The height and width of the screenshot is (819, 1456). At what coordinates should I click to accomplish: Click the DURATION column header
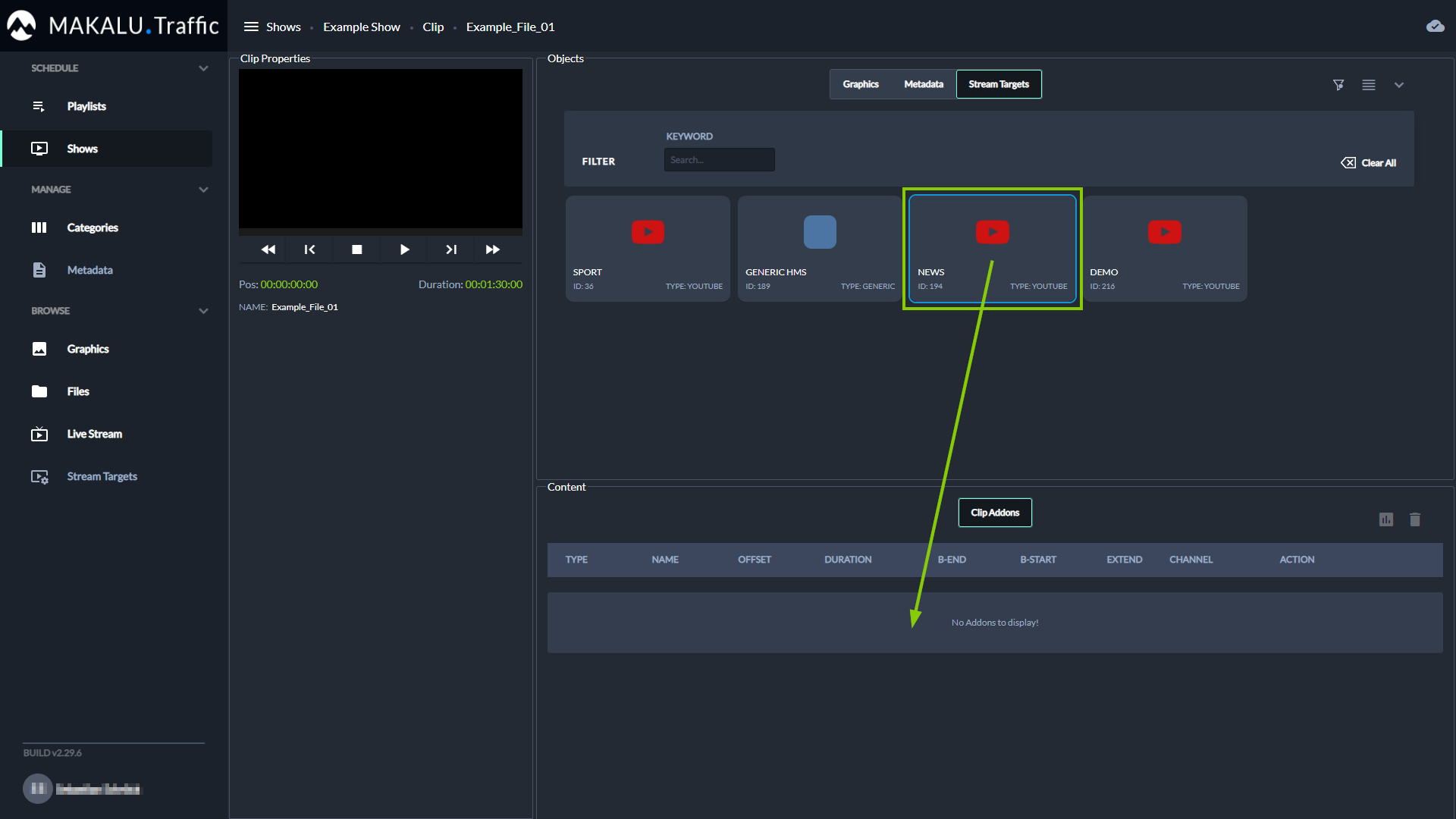click(x=848, y=560)
